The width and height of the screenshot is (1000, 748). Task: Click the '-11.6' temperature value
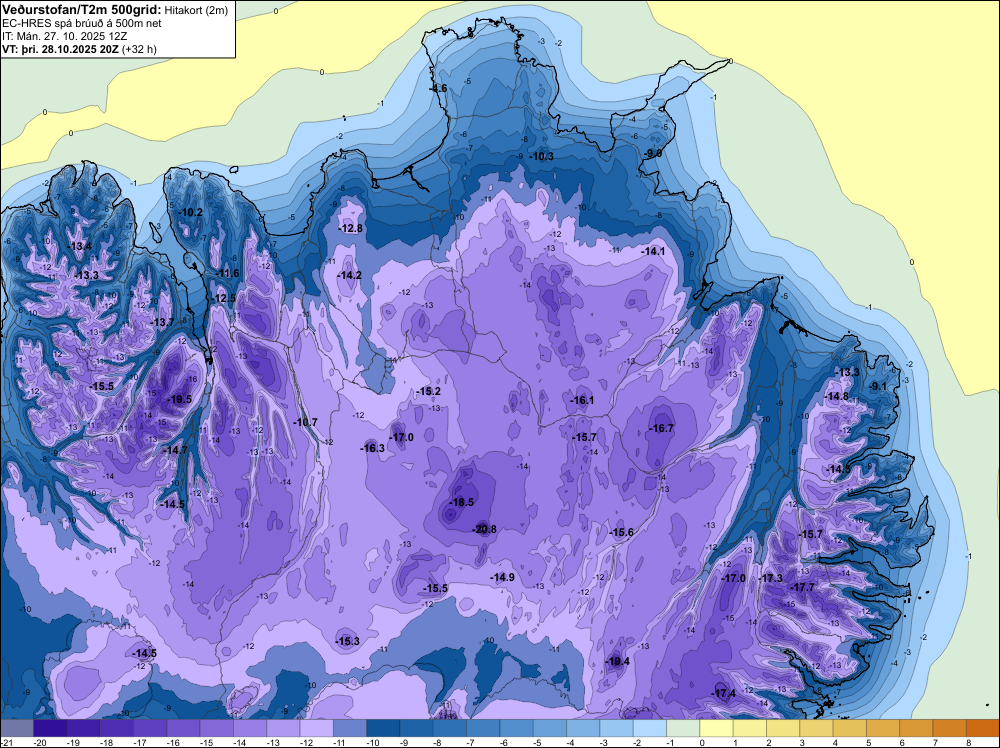tap(227, 274)
